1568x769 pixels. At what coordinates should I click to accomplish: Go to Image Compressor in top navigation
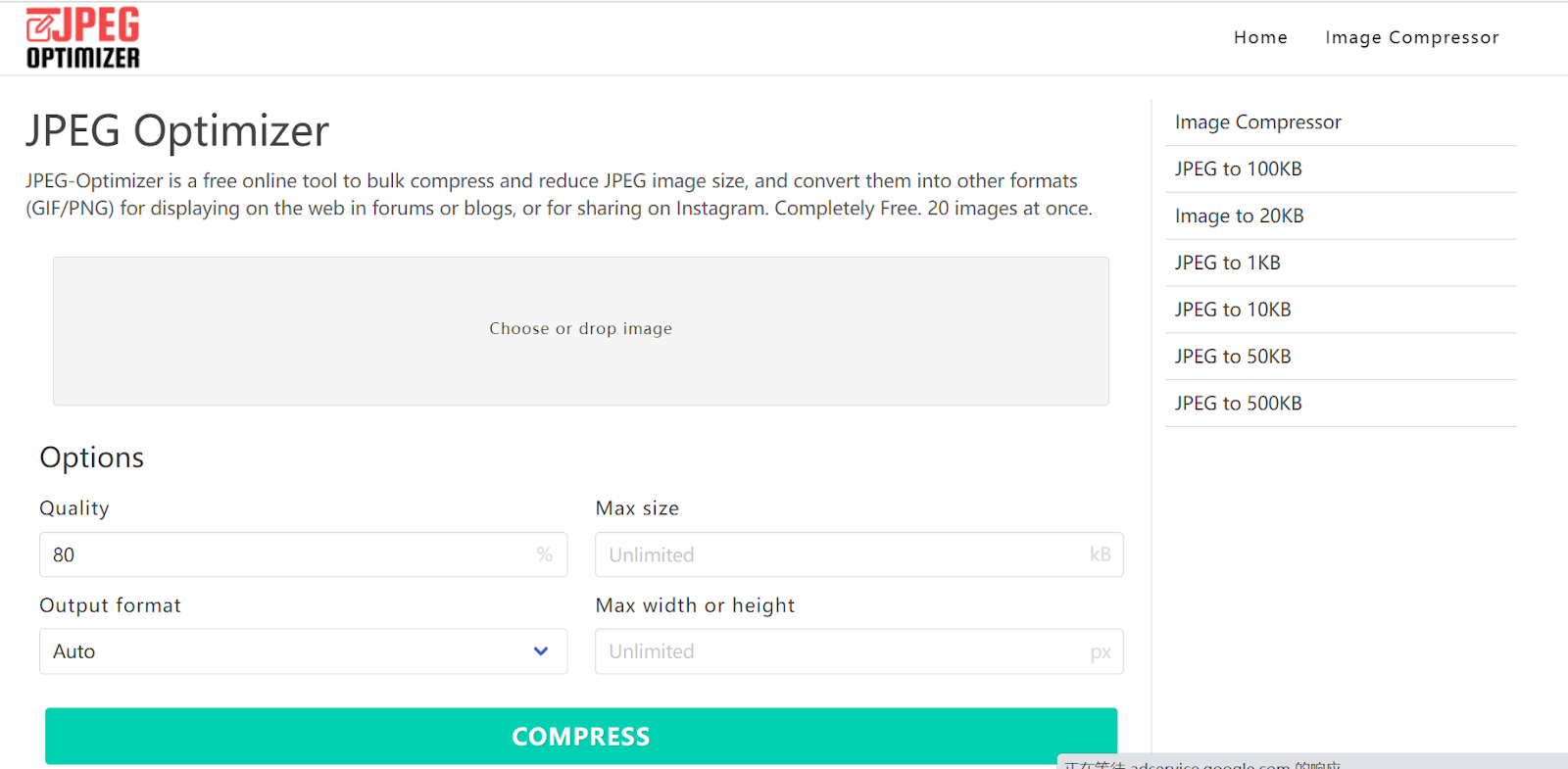click(x=1412, y=37)
